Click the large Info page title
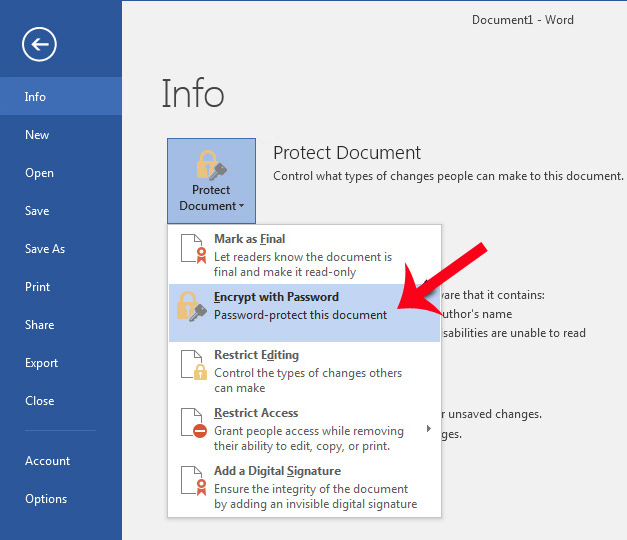 click(x=193, y=94)
